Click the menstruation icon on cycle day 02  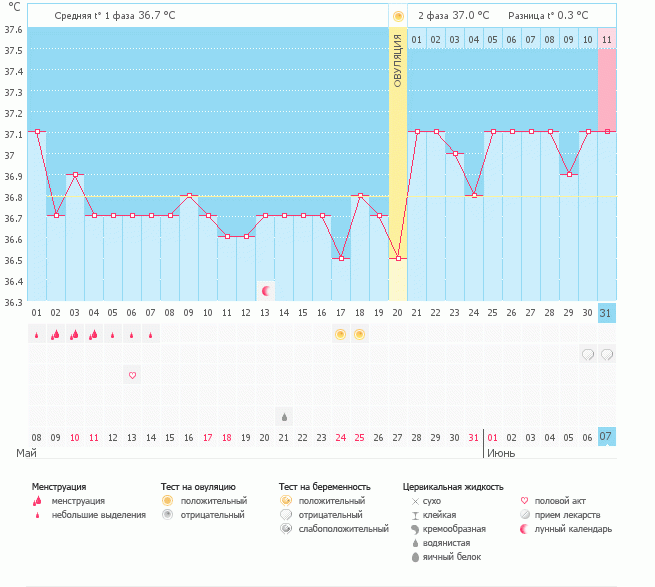56,334
